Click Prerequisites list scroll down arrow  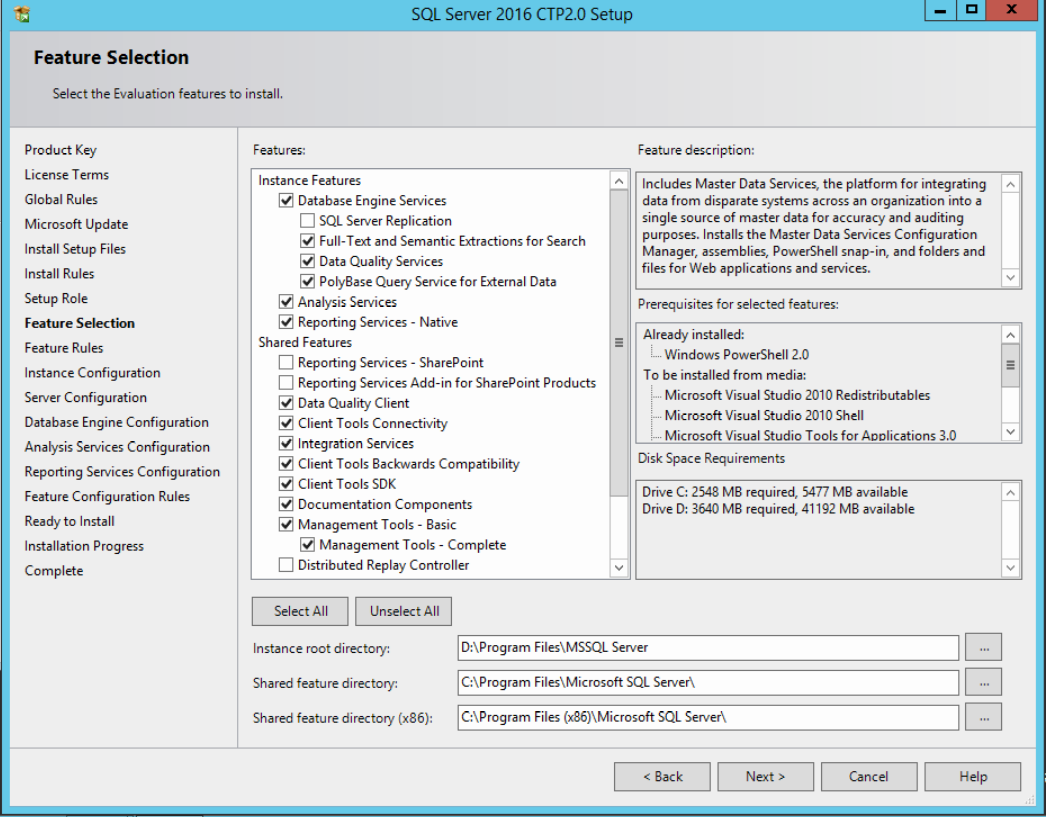coord(1011,432)
